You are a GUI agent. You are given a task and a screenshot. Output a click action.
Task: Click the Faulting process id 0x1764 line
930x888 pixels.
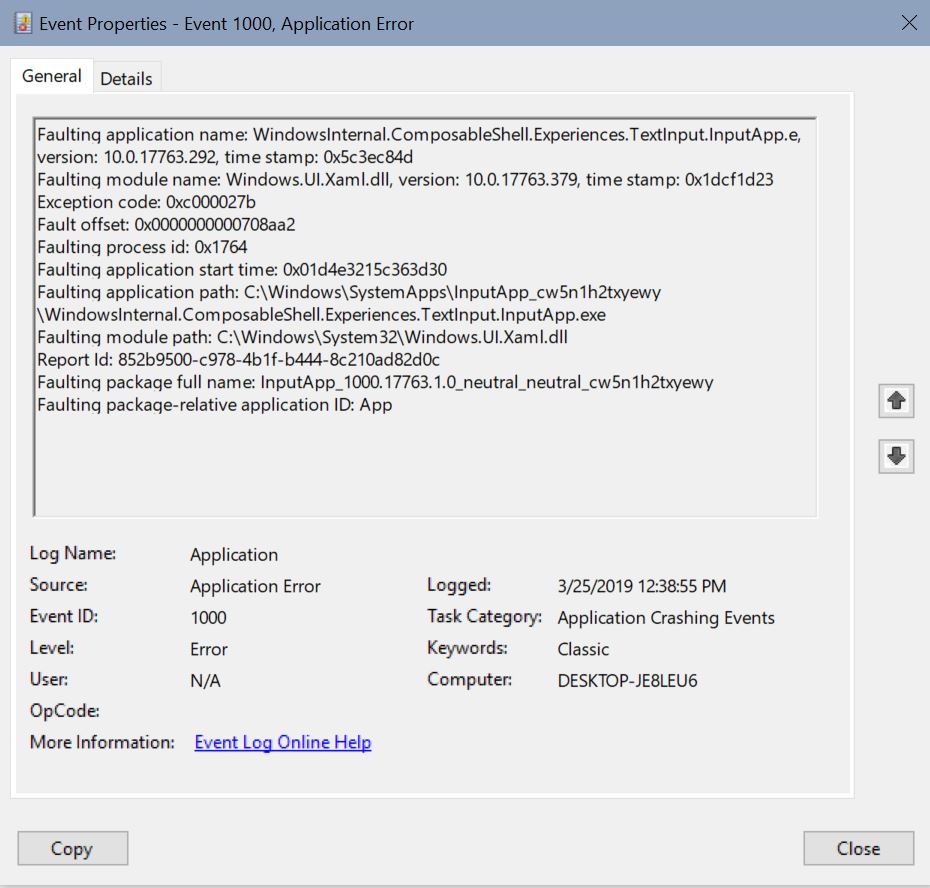click(x=142, y=247)
